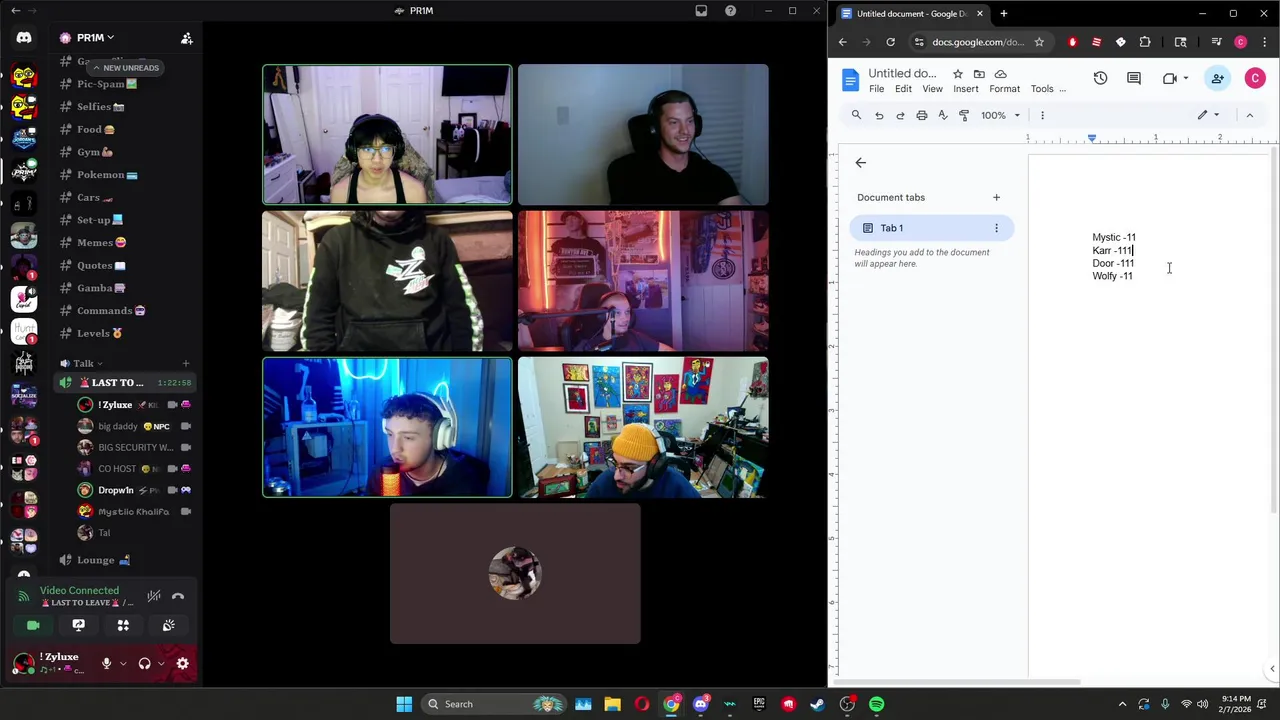Toggle Discord camera button
Viewport: 1280px width, 720px height.
[33, 625]
